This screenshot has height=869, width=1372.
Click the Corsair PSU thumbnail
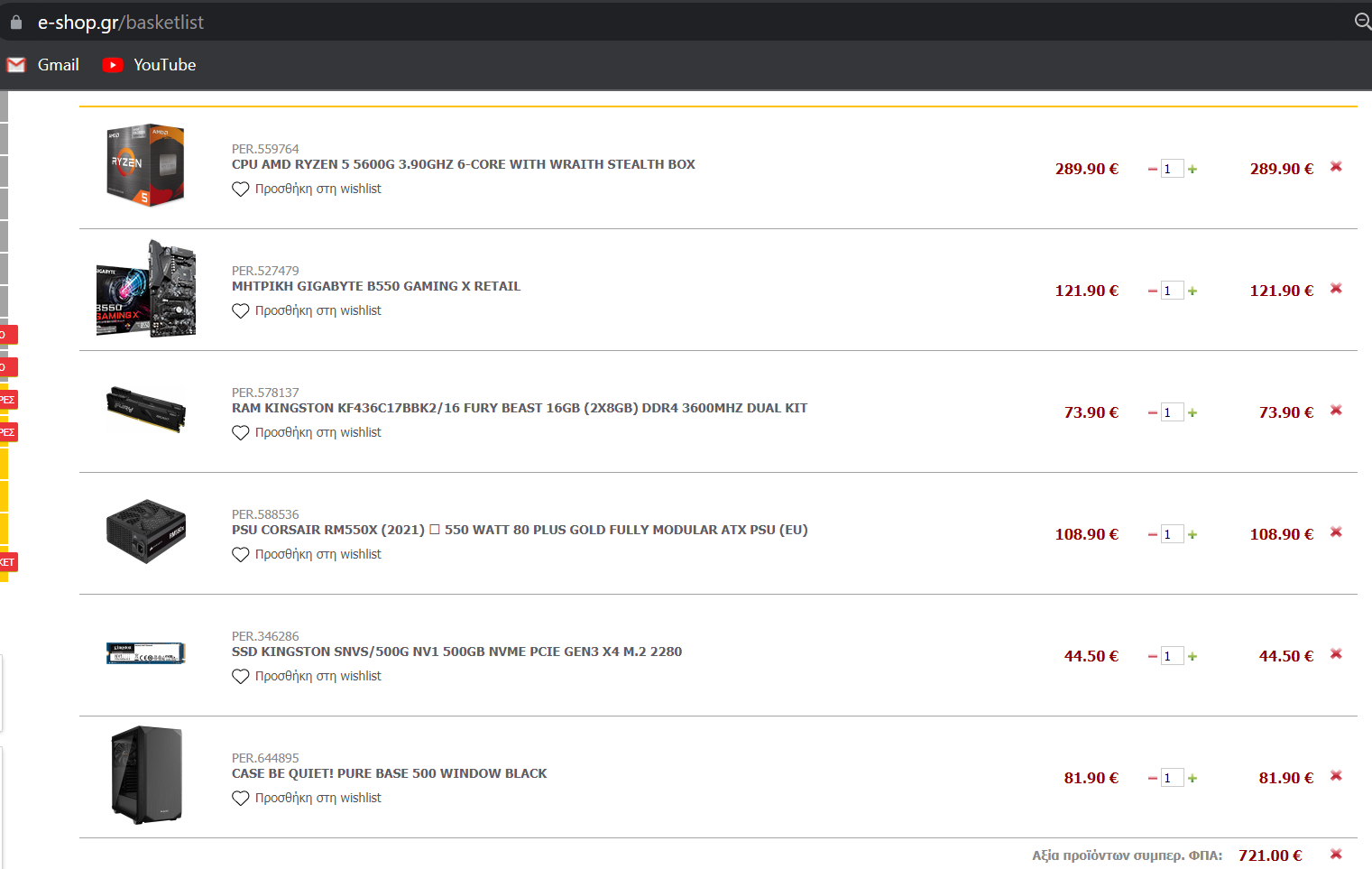click(x=145, y=532)
